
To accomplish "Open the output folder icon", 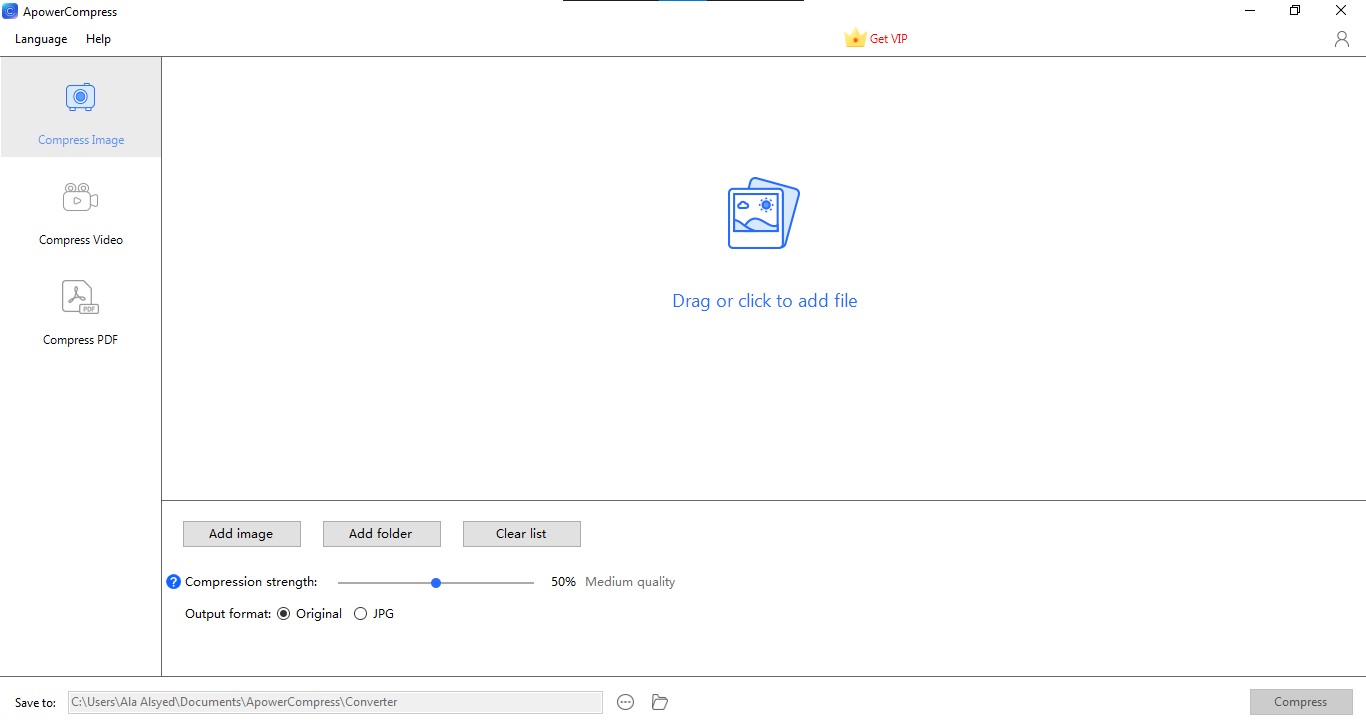I will click(x=660, y=702).
